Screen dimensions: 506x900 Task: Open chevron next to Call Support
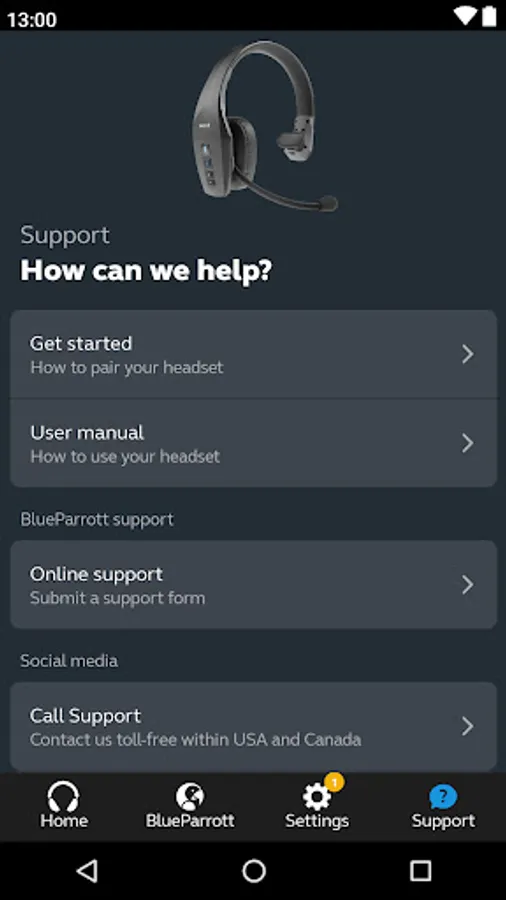click(468, 727)
